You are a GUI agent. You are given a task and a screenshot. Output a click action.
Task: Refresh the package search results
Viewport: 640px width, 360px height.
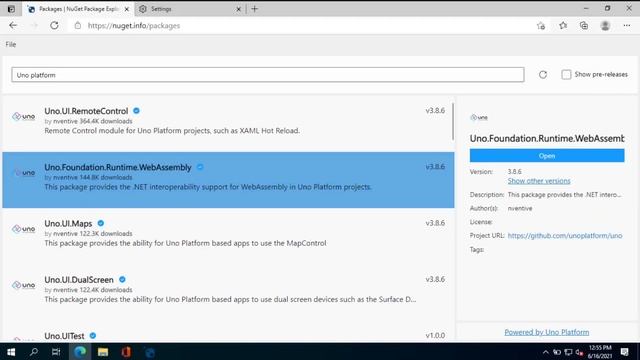click(x=543, y=75)
